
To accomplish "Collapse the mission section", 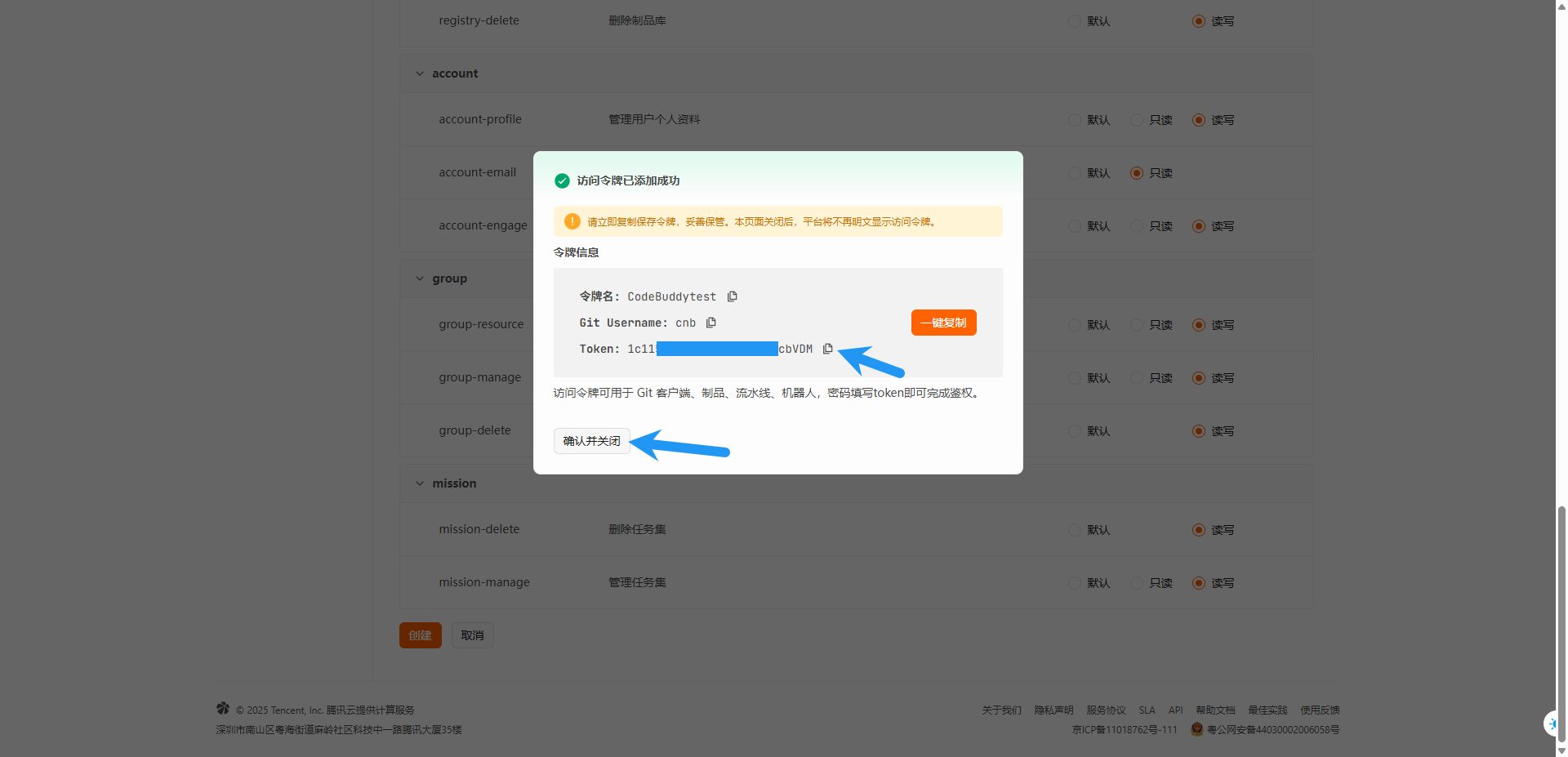I will 420,483.
